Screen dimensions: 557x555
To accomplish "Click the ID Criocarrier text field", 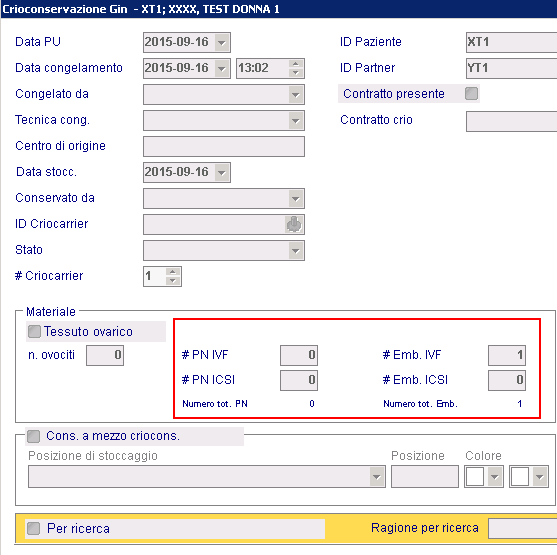I will click(x=215, y=224).
